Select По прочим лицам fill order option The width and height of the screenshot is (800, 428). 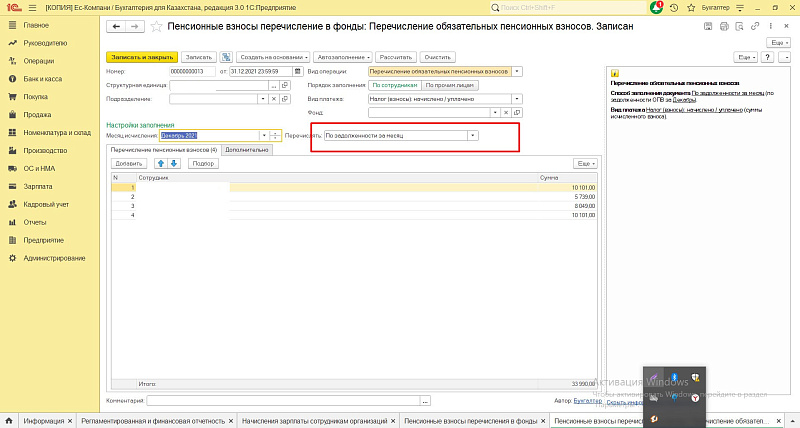tap(449, 86)
